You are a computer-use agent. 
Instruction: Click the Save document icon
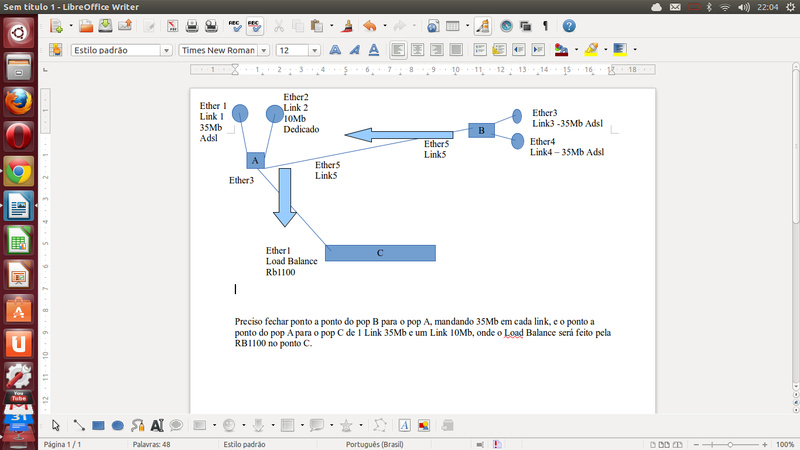click(104, 26)
